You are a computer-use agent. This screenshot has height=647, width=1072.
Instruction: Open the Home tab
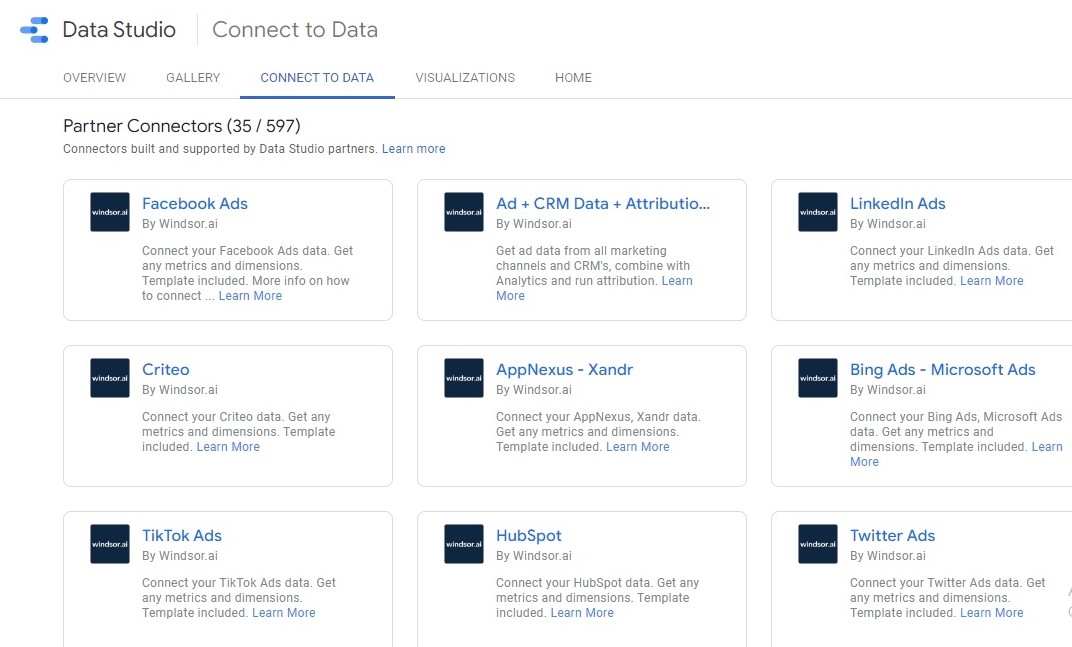573,78
